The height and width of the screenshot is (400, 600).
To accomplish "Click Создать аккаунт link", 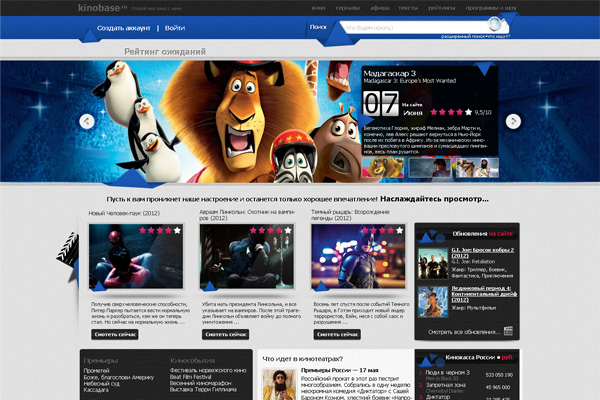I will [x=124, y=28].
